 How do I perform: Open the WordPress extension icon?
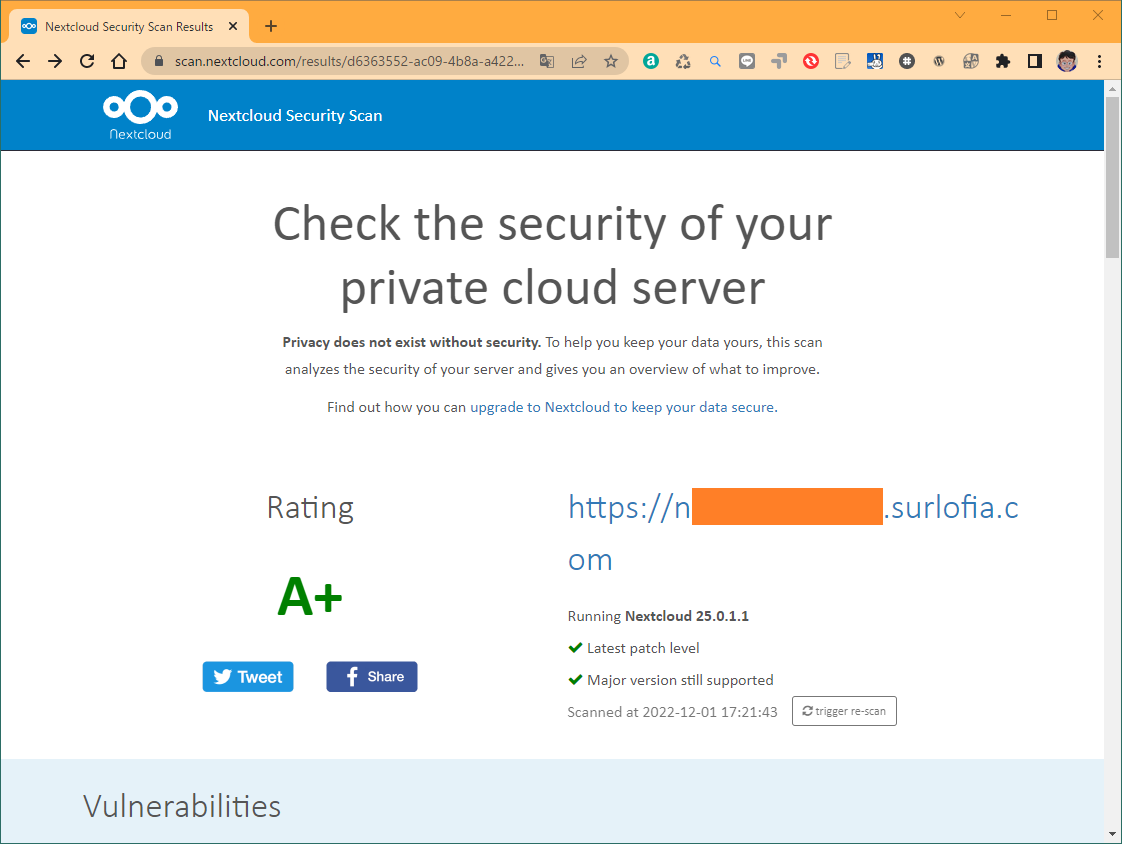[939, 61]
